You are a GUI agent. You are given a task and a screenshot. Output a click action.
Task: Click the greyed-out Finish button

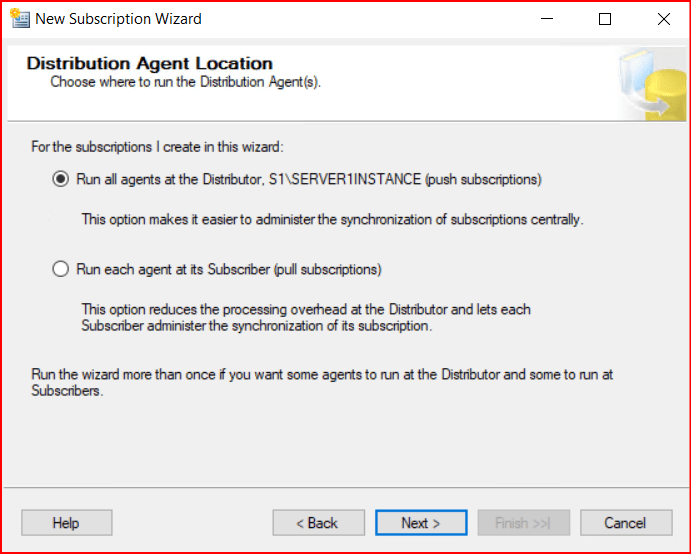tap(523, 523)
